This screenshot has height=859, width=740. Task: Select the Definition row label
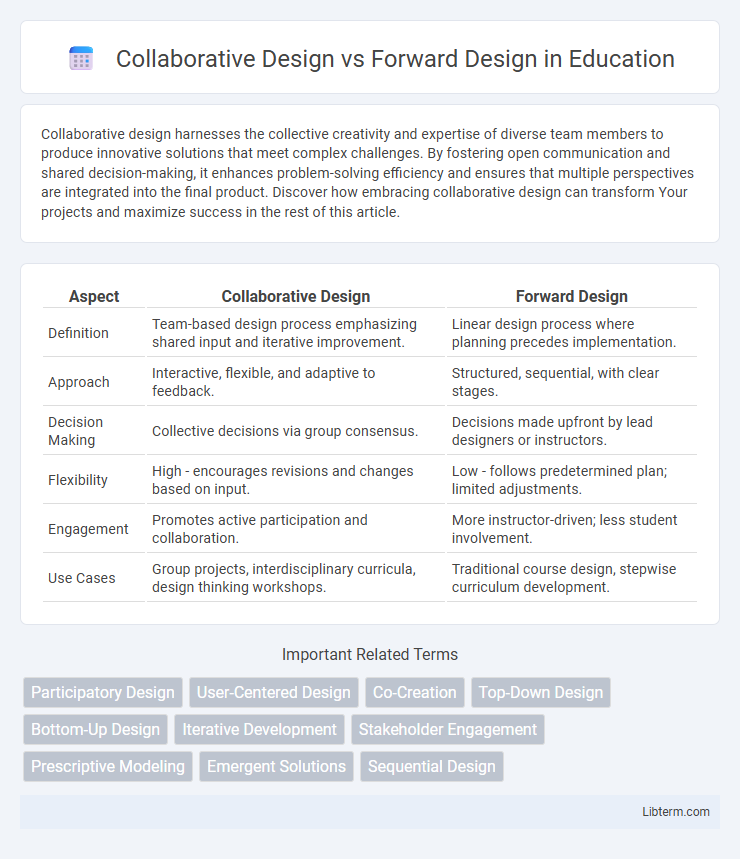point(76,333)
